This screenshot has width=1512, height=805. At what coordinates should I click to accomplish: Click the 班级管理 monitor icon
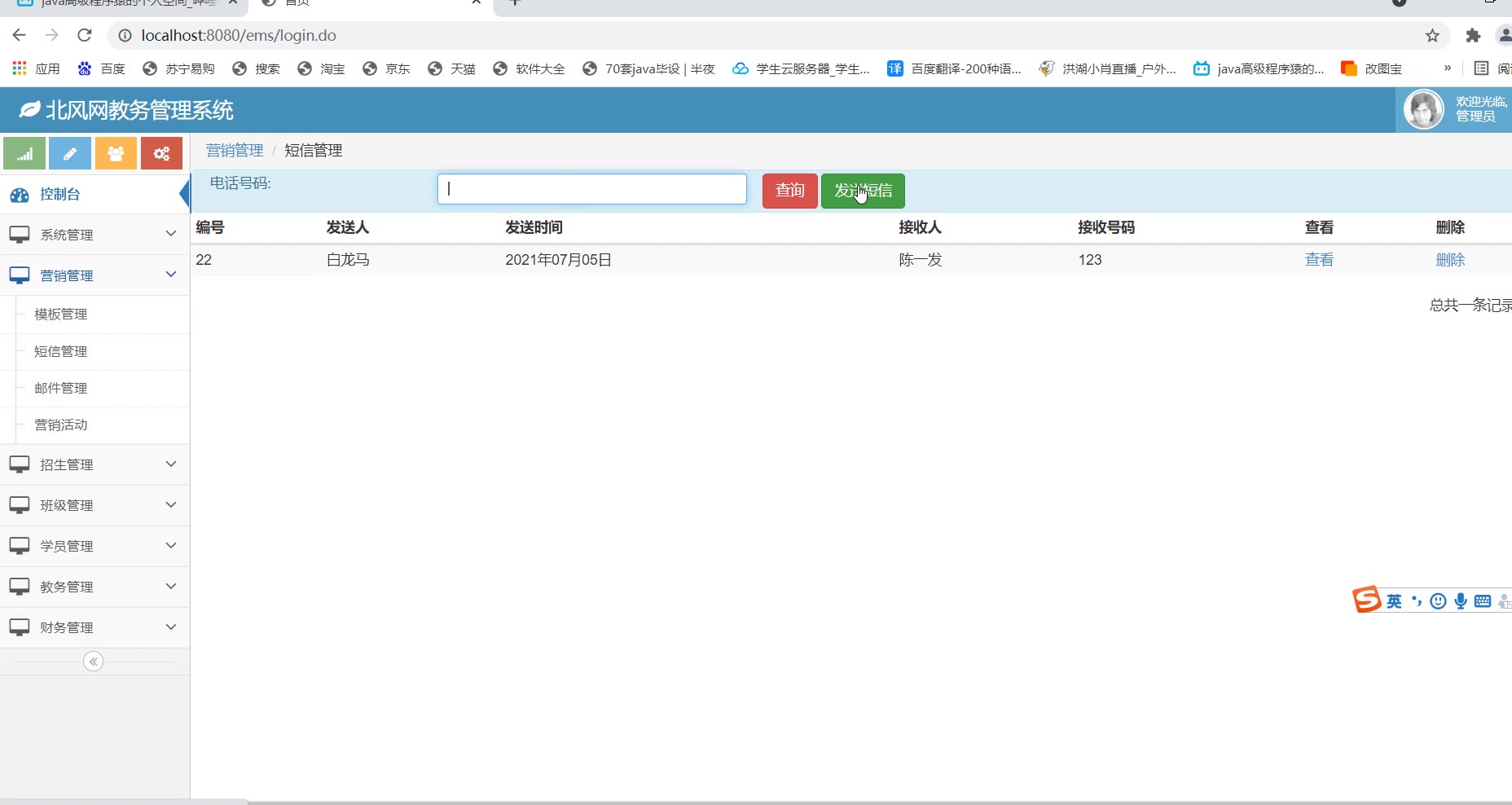(20, 505)
